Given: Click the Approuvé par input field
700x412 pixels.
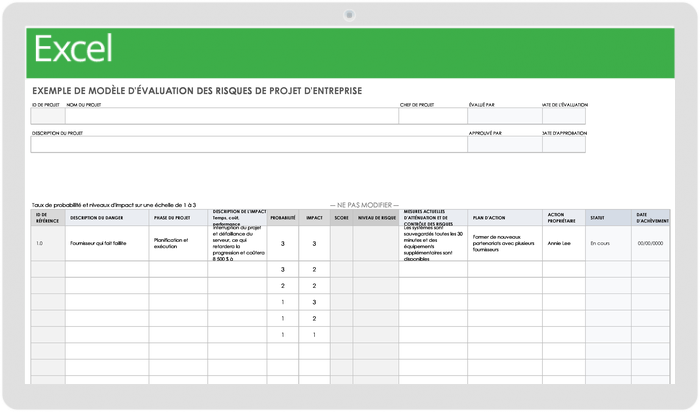Looking at the screenshot, I should (x=505, y=145).
